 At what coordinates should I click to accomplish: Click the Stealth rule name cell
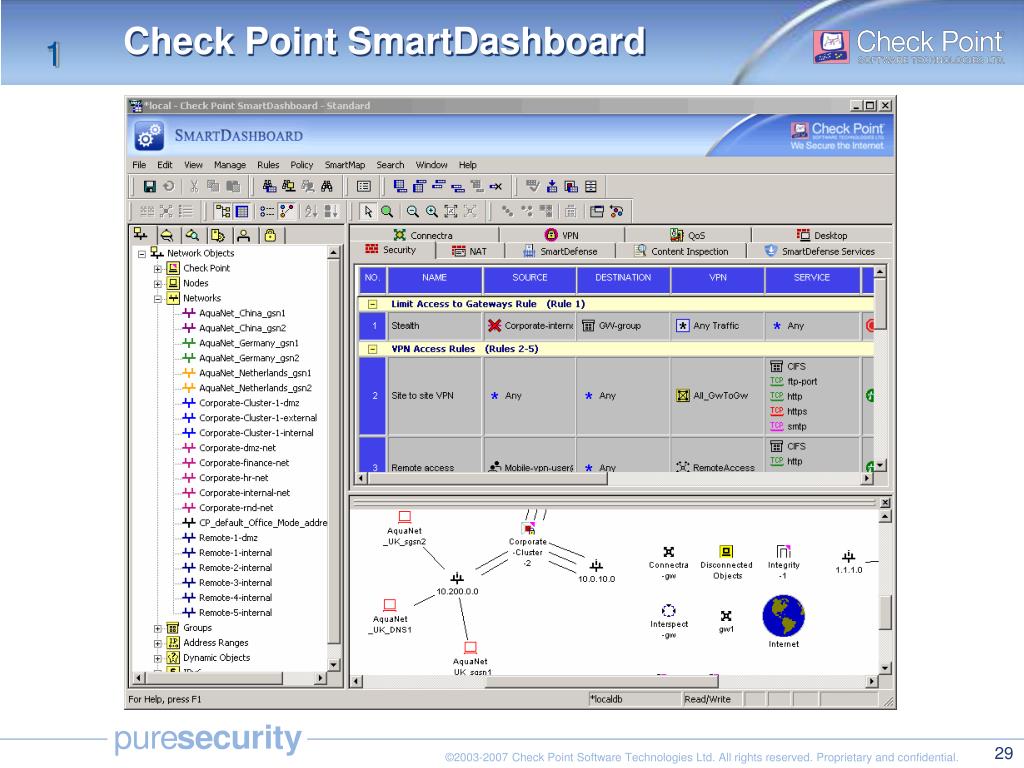coord(436,326)
